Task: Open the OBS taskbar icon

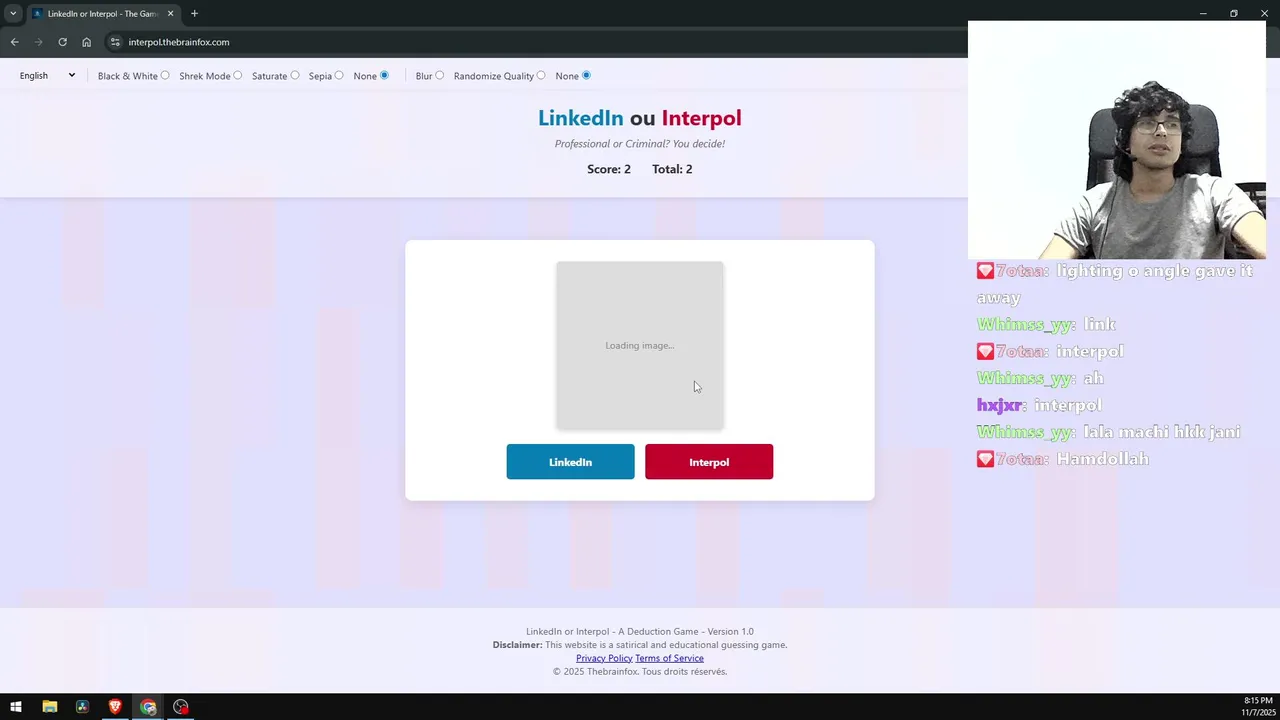Action: pos(181,707)
